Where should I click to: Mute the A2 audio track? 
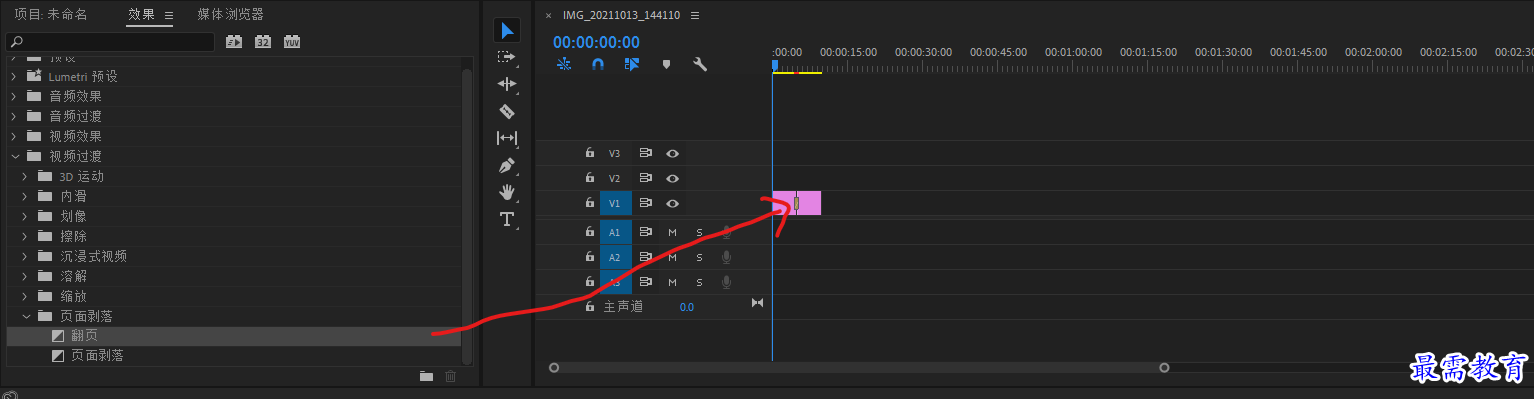tap(673, 257)
